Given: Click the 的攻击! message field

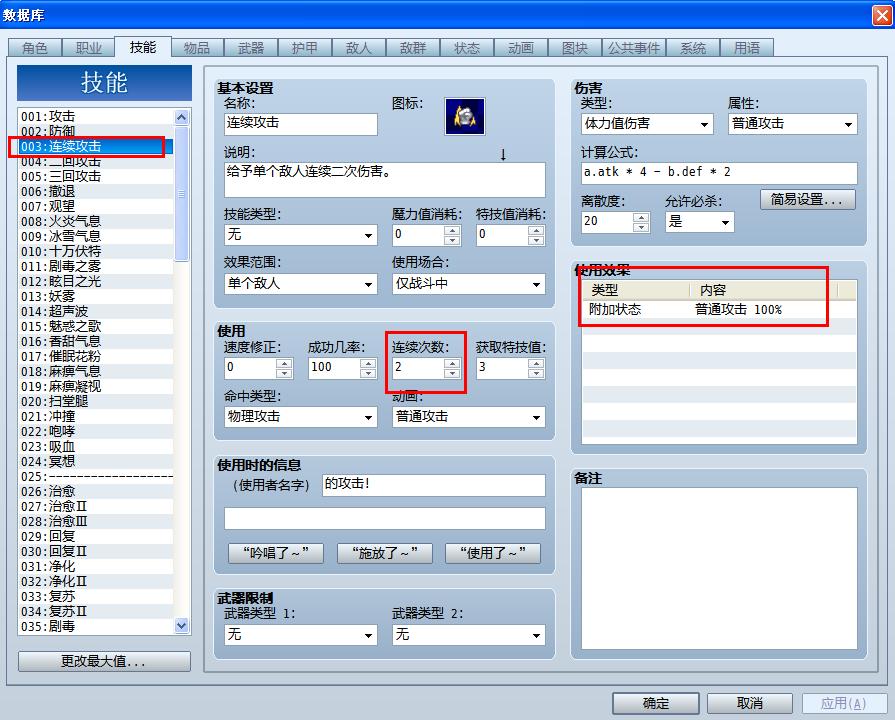Looking at the screenshot, I should pos(434,485).
